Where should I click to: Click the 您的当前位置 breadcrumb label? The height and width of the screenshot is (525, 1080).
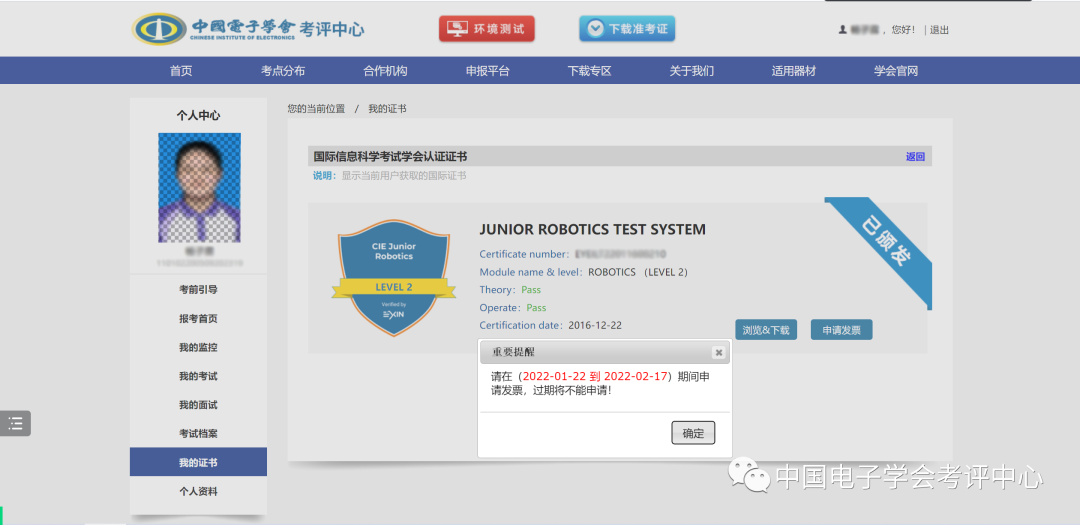tap(316, 109)
